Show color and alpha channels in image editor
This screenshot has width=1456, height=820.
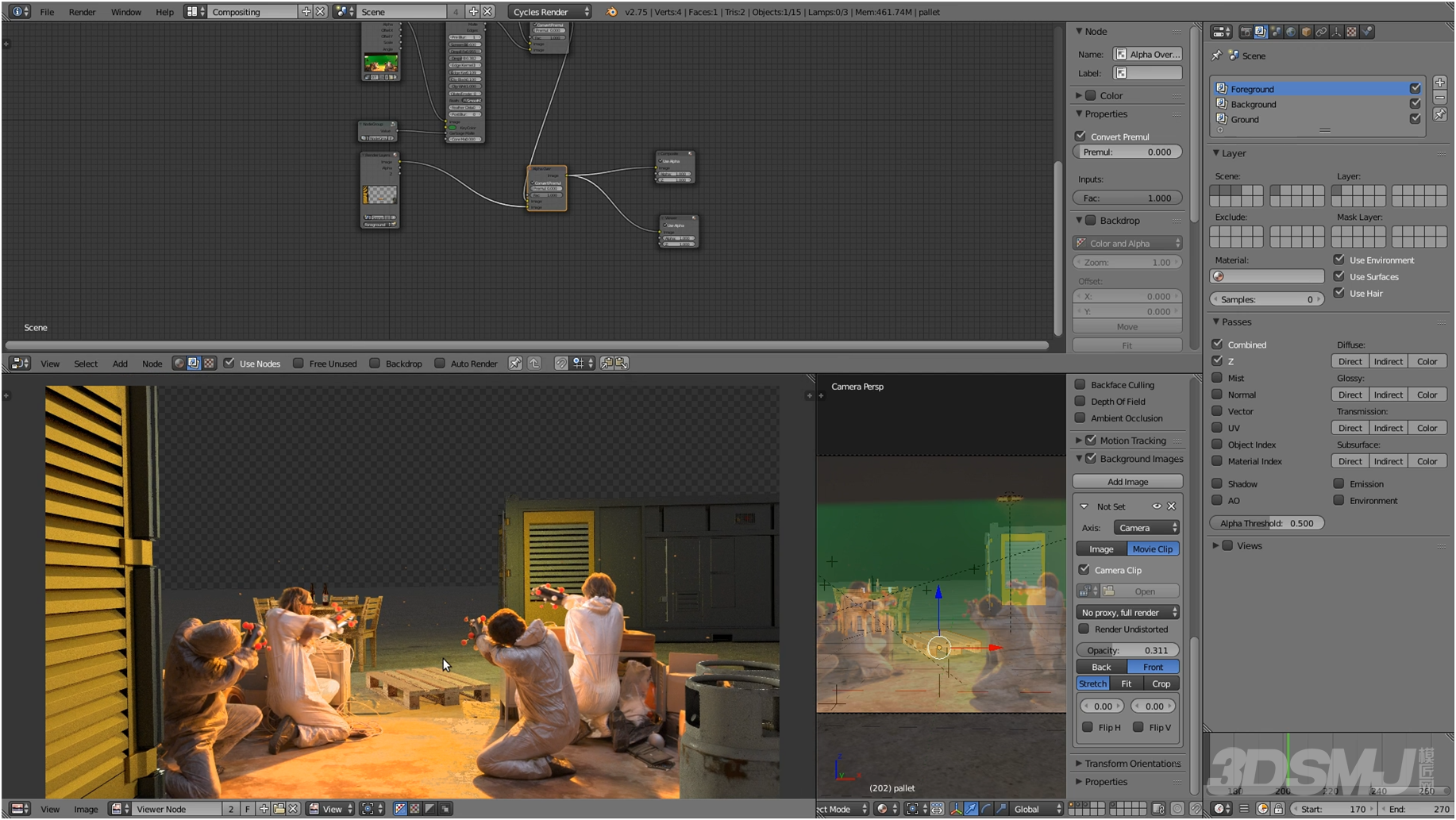tap(400, 809)
